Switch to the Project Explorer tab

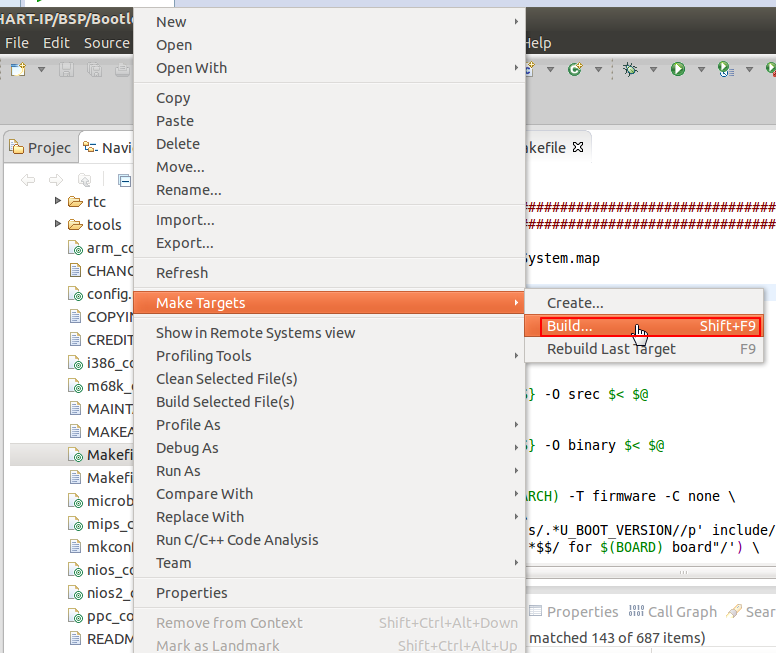[41, 148]
